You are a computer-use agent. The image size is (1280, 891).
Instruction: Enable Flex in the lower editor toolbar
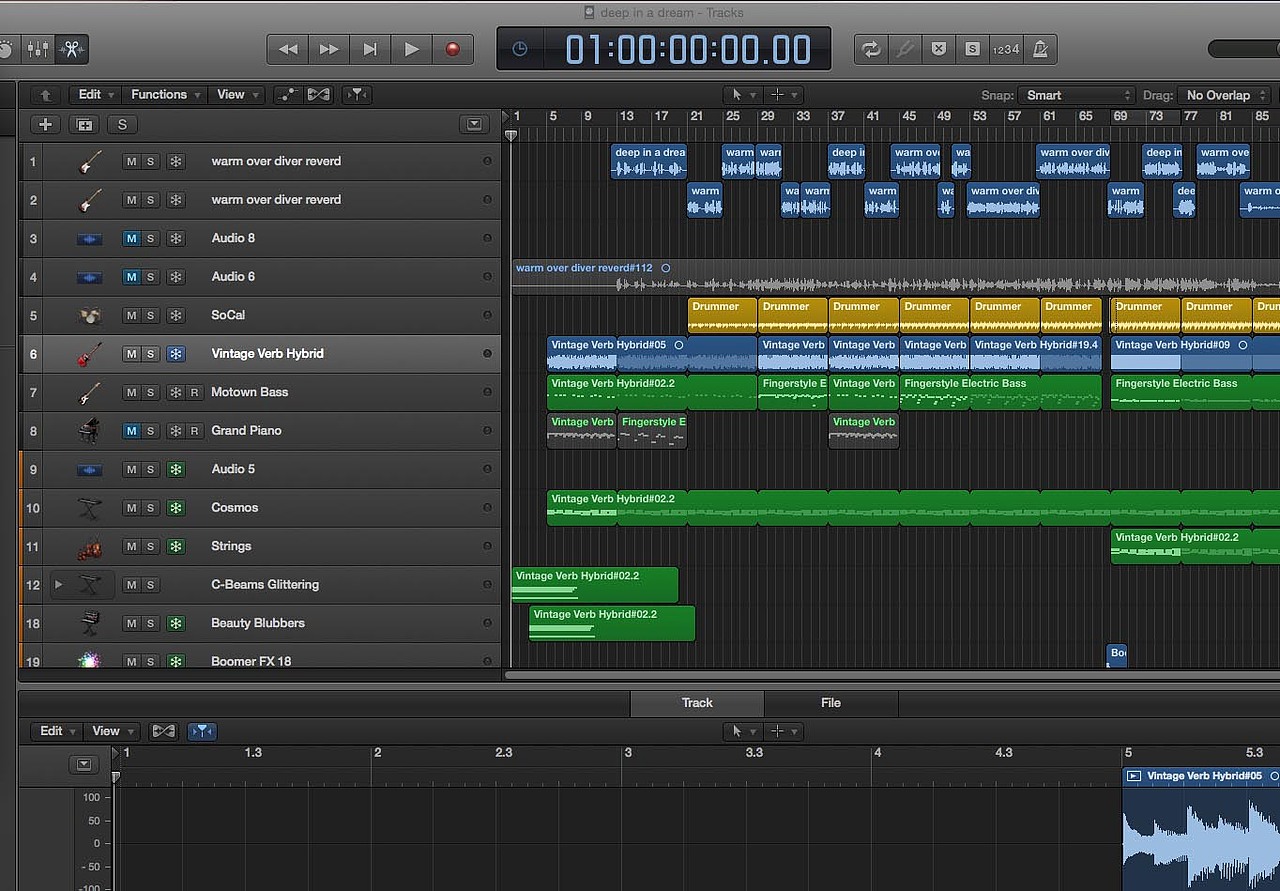tap(163, 731)
